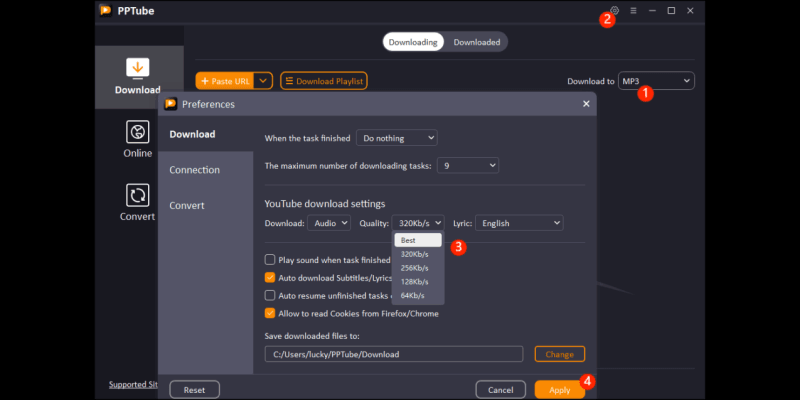The width and height of the screenshot is (800, 400).
Task: Switch to the Downloaded tab
Action: tap(477, 42)
